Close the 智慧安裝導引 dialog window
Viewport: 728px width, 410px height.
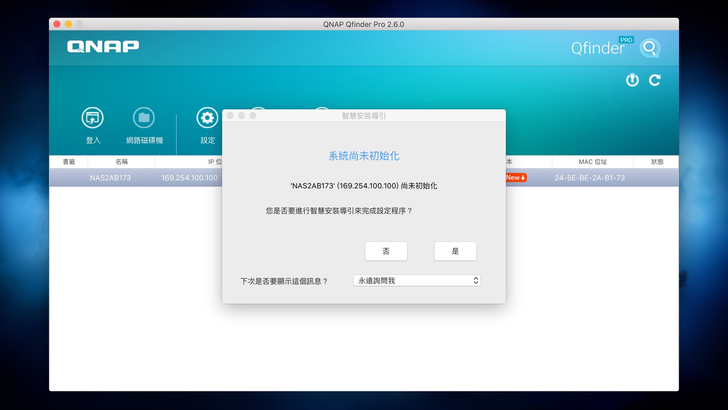click(x=229, y=116)
